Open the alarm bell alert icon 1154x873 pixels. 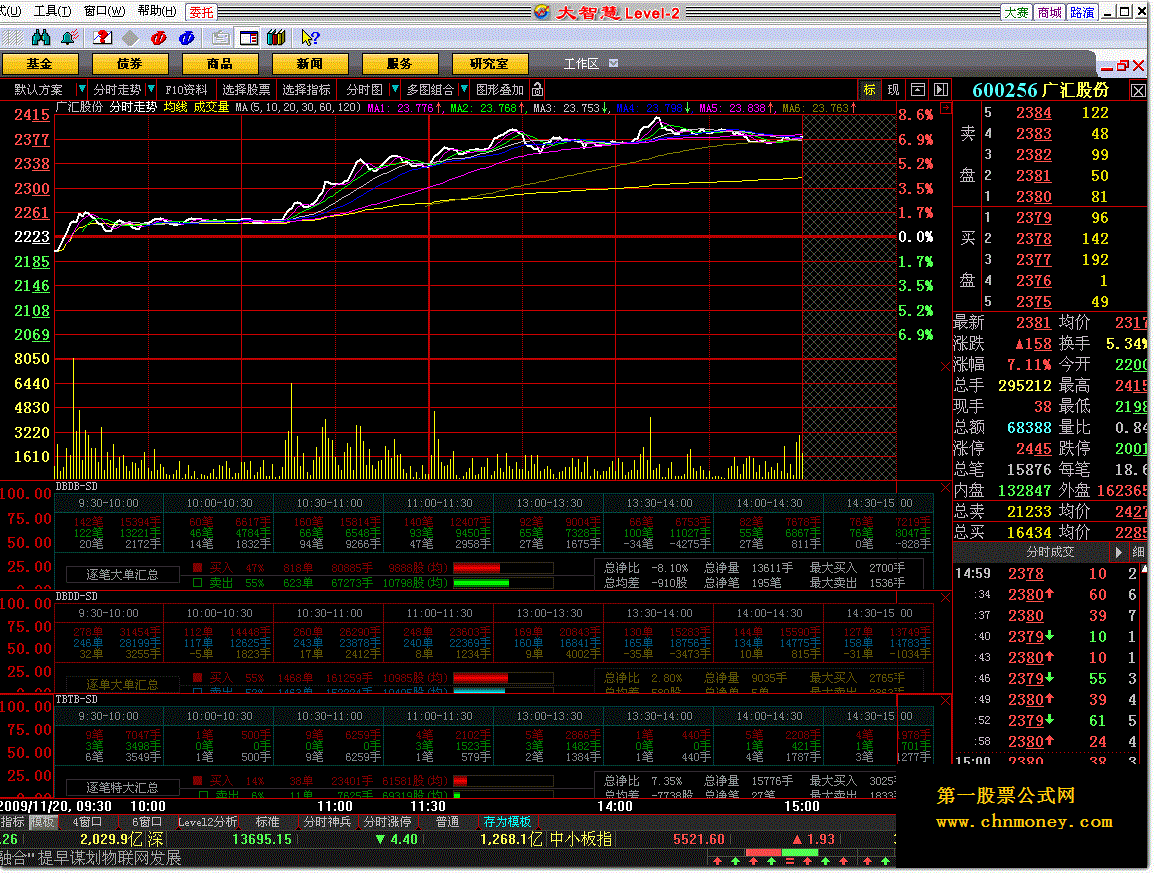70,37
